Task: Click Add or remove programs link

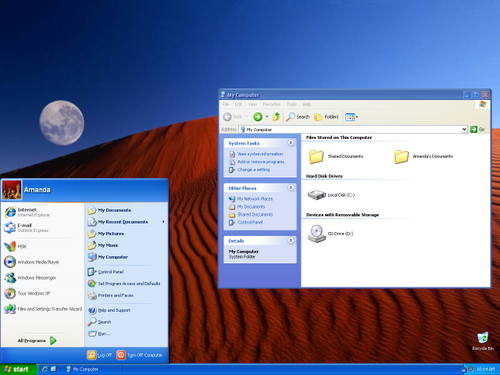Action: point(261,162)
